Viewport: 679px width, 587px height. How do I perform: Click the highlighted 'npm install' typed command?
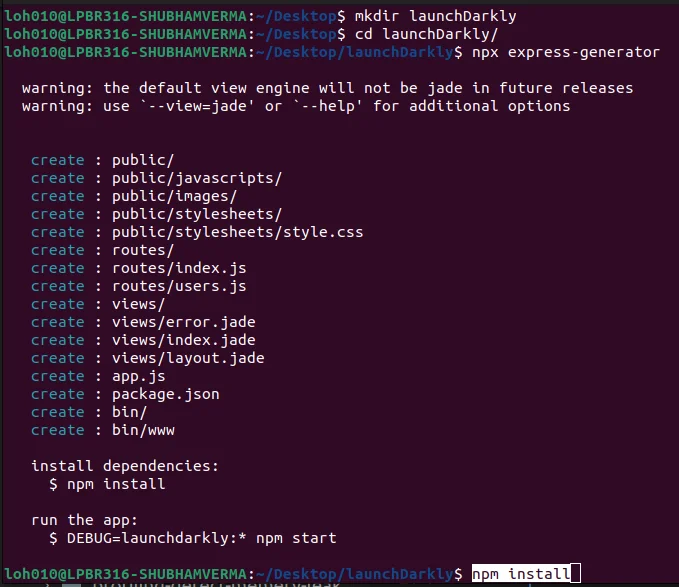pyautogui.click(x=521, y=574)
